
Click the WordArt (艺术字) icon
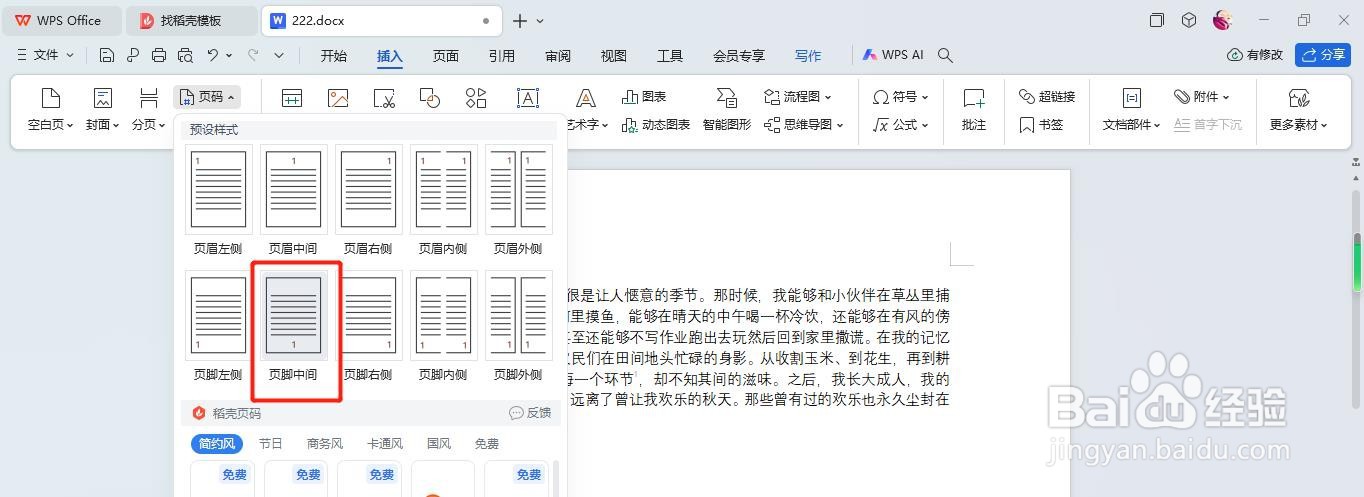pos(586,98)
